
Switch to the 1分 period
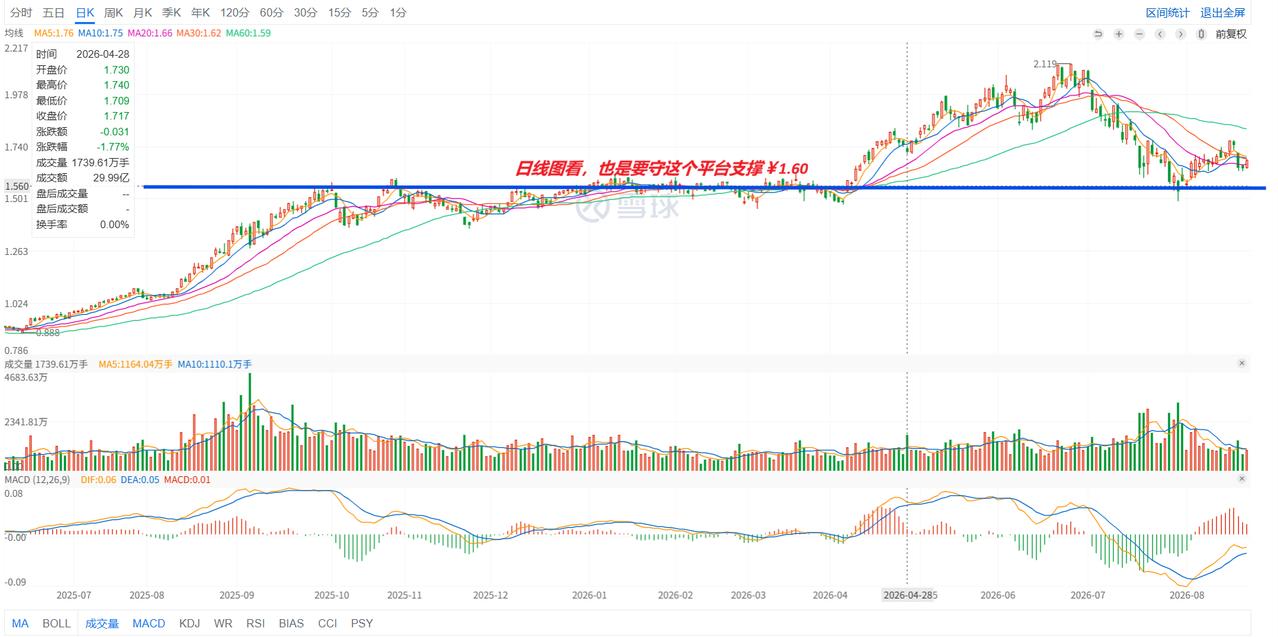point(399,13)
